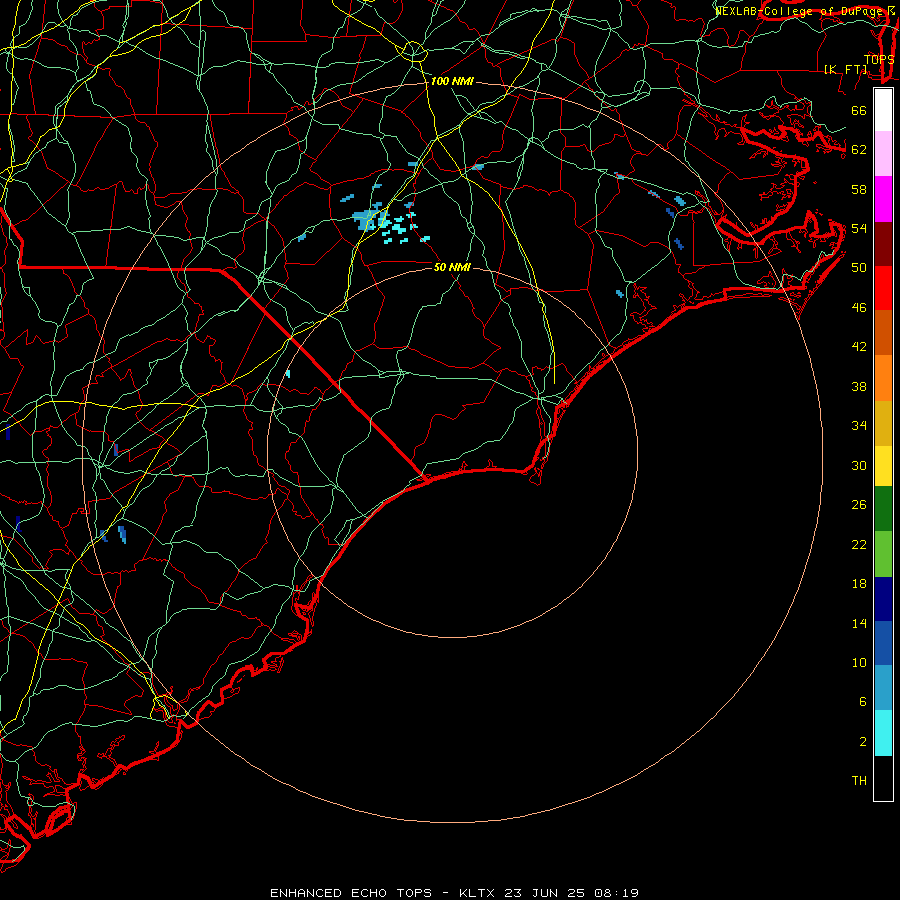
Task: Click the black TH threshold legend swatch
Action: (x=883, y=778)
